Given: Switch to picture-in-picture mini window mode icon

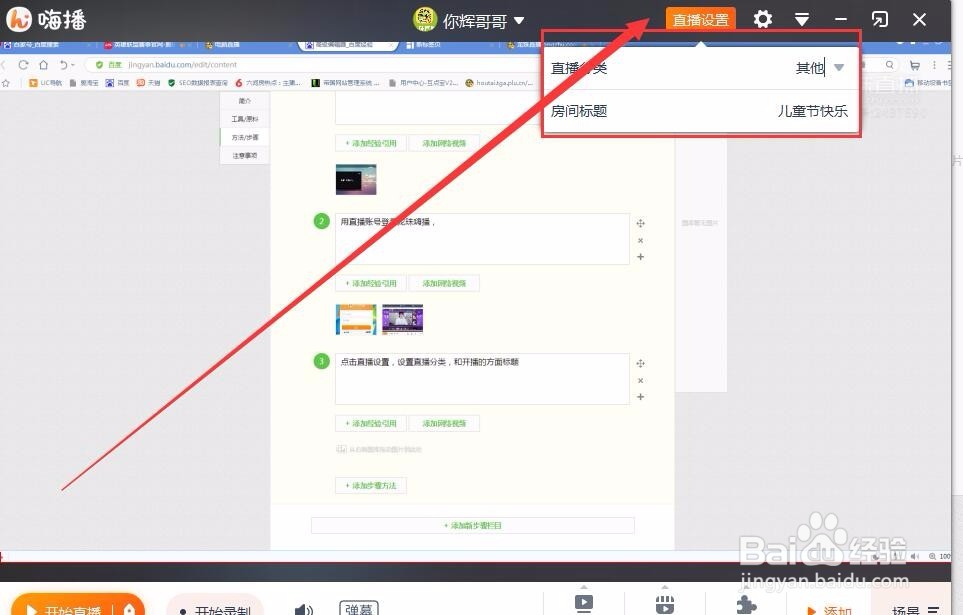Looking at the screenshot, I should click(x=879, y=19).
